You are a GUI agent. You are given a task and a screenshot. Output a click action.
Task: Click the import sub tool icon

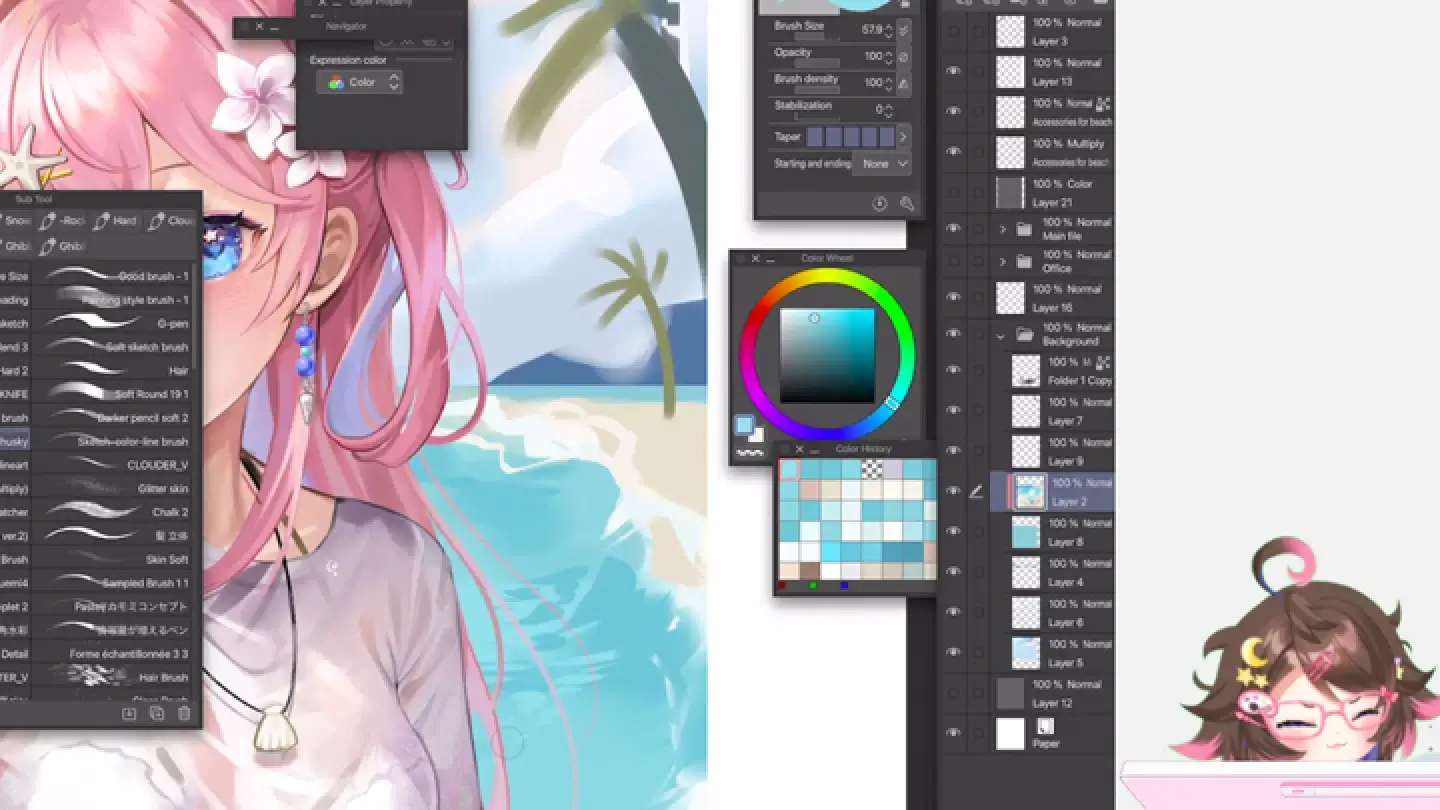(x=129, y=713)
